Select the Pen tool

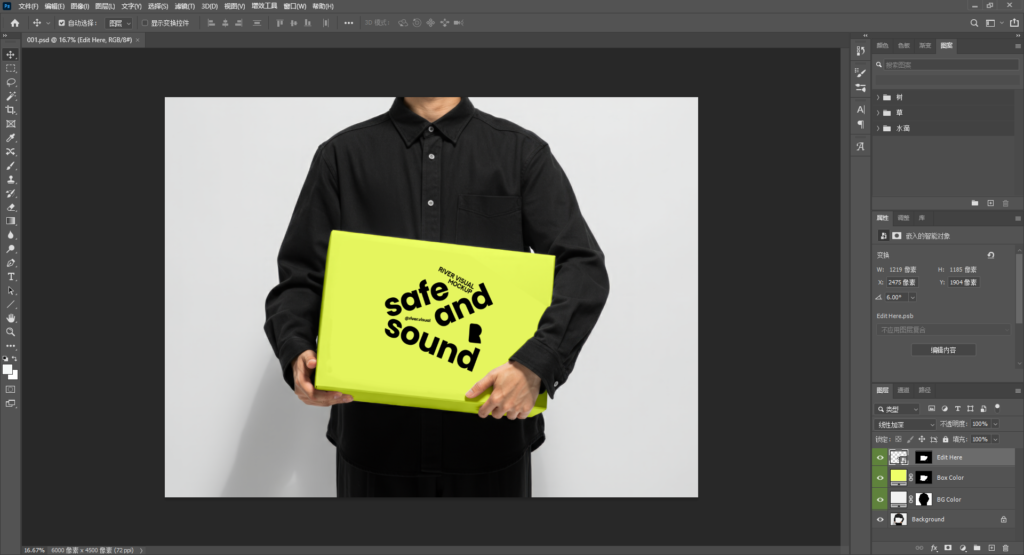click(10, 263)
